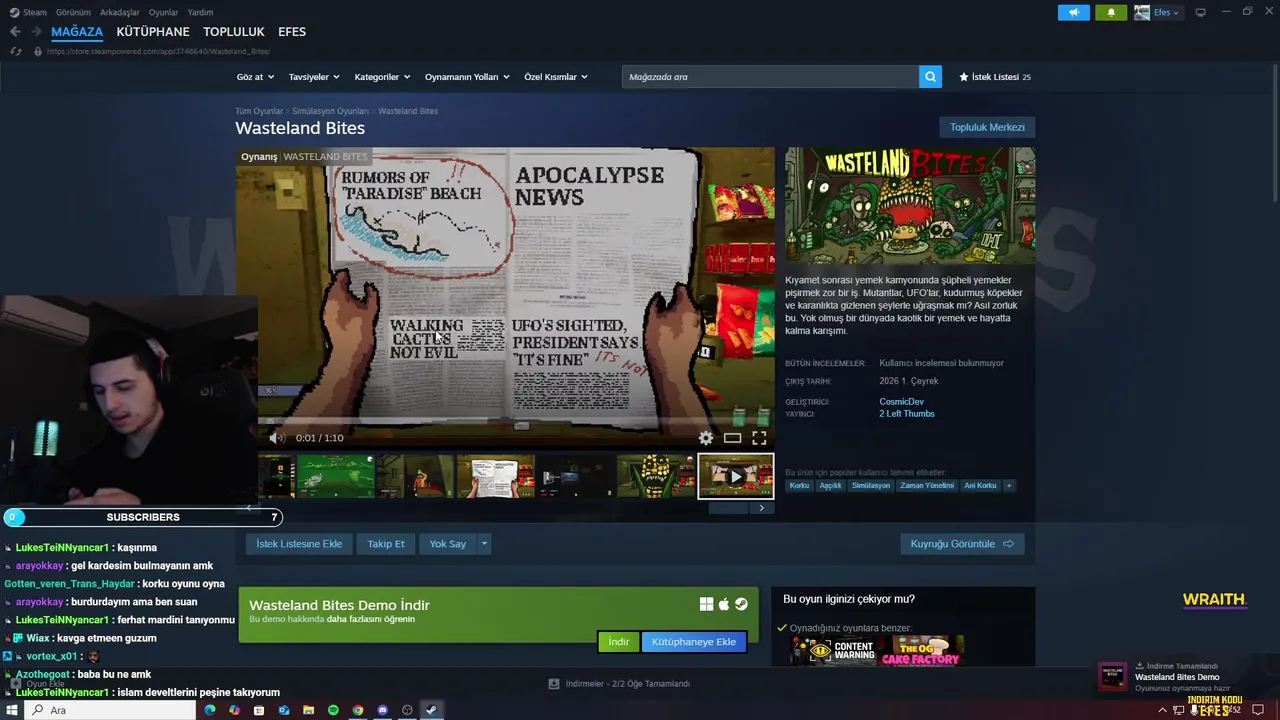
Task: Switch to the TOPLULUK tab
Action: (234, 32)
